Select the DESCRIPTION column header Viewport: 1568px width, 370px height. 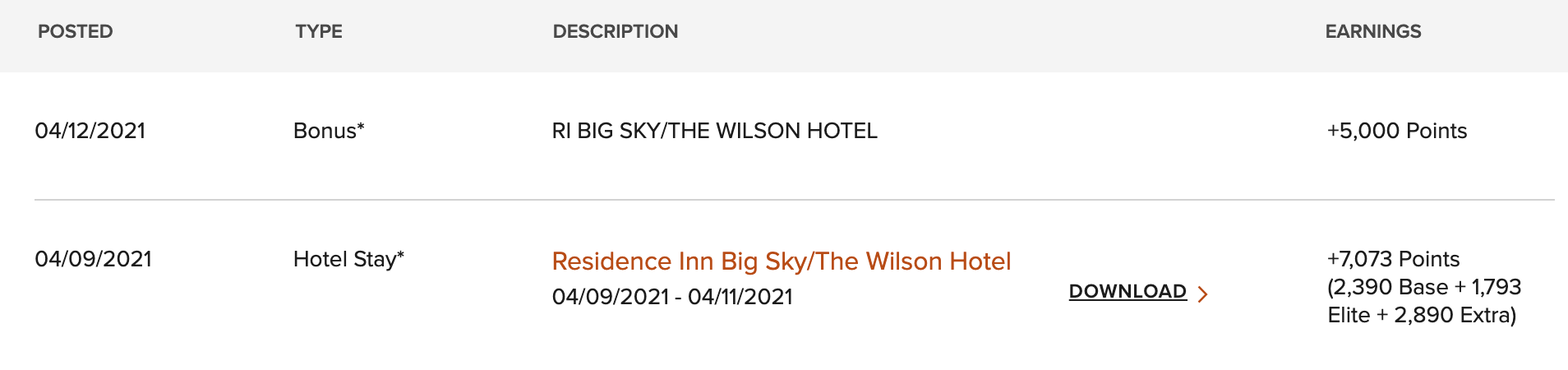pos(615,31)
